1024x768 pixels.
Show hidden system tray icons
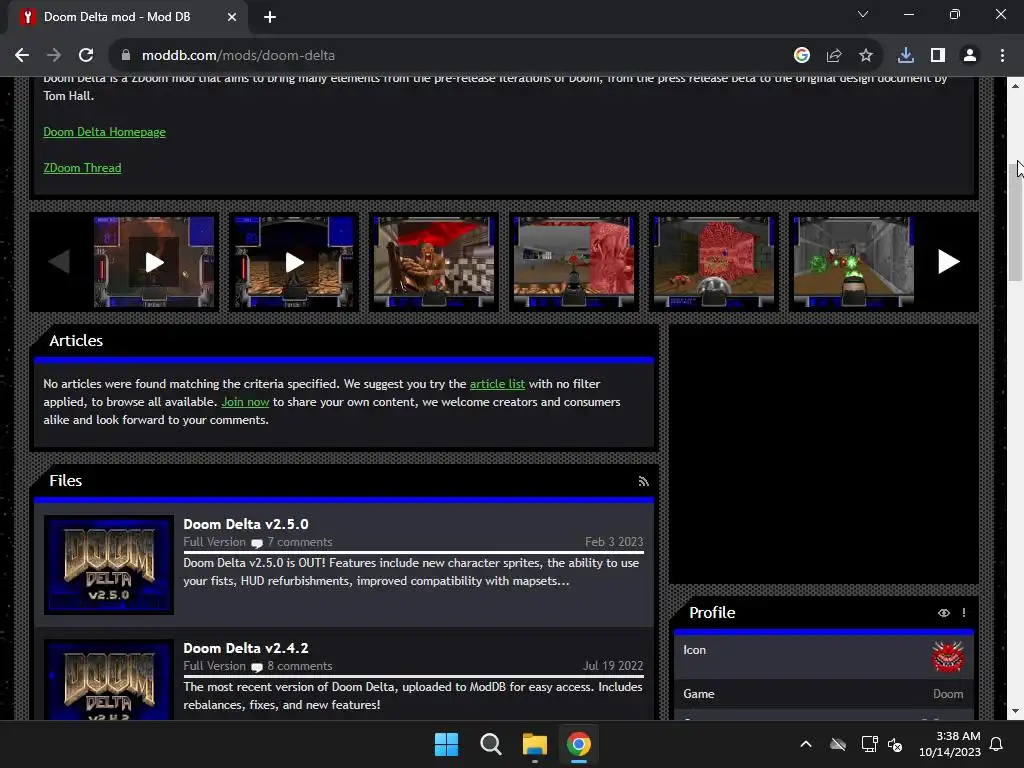pyautogui.click(x=806, y=744)
